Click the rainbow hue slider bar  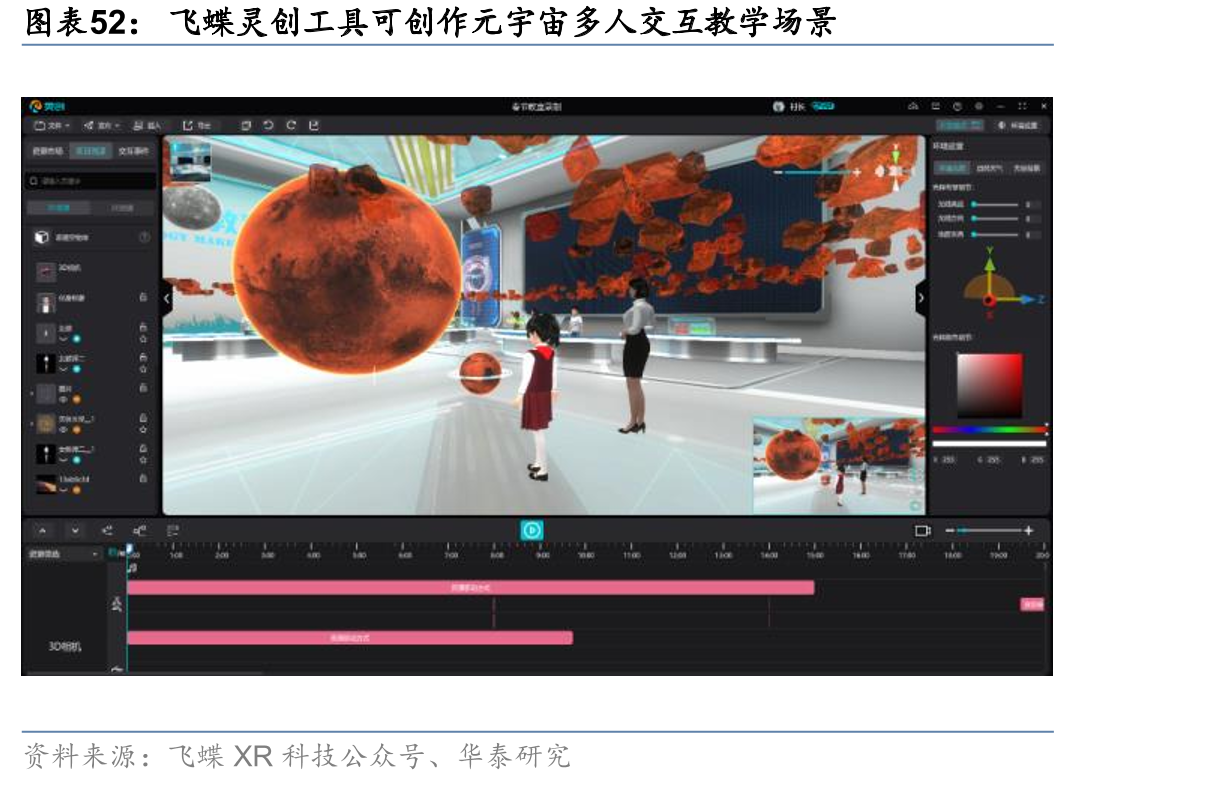(989, 429)
